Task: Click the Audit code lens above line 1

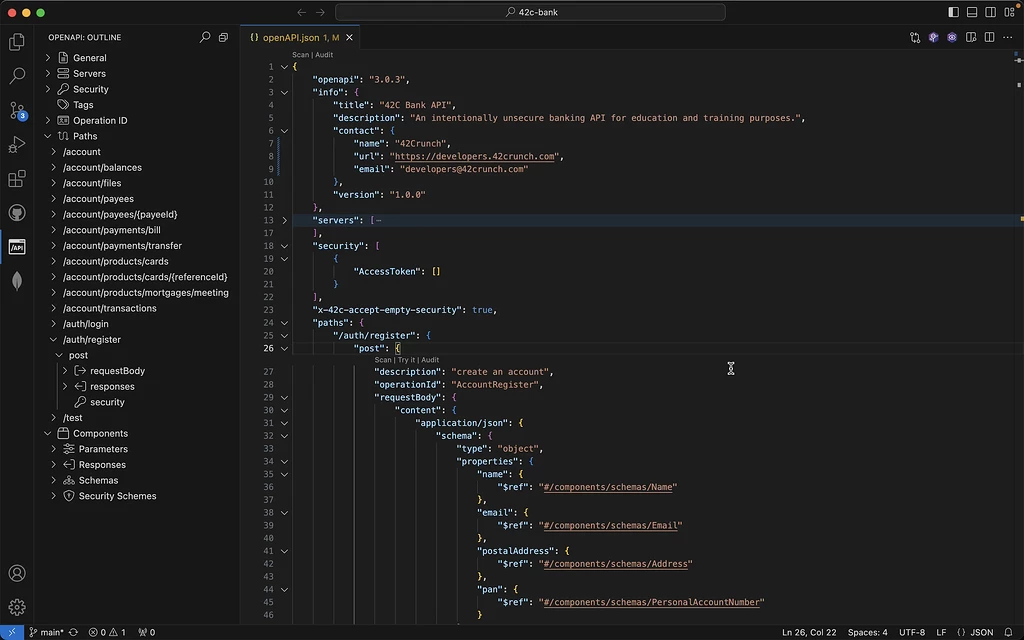Action: tap(324, 55)
